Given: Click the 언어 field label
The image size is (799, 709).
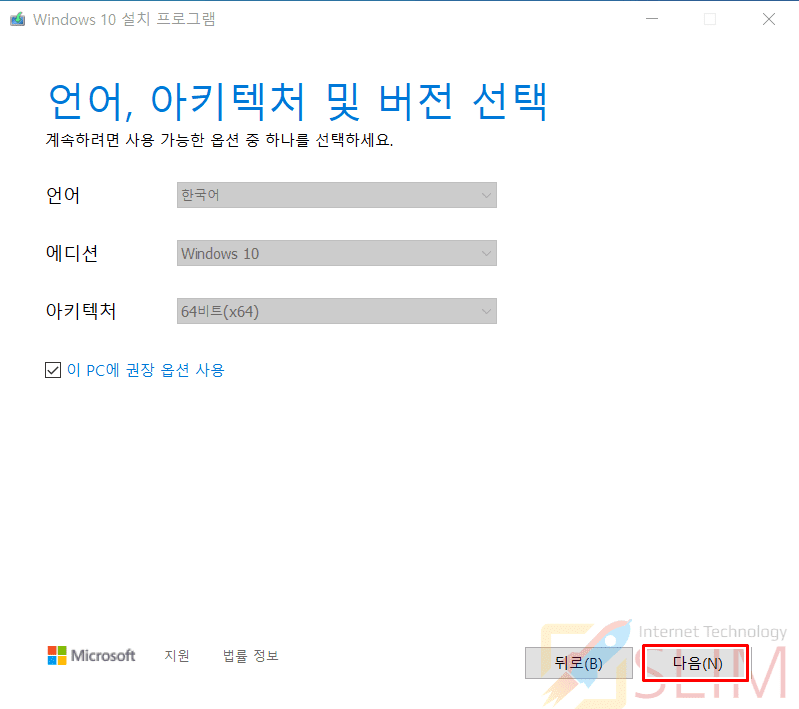Looking at the screenshot, I should 63,195.
